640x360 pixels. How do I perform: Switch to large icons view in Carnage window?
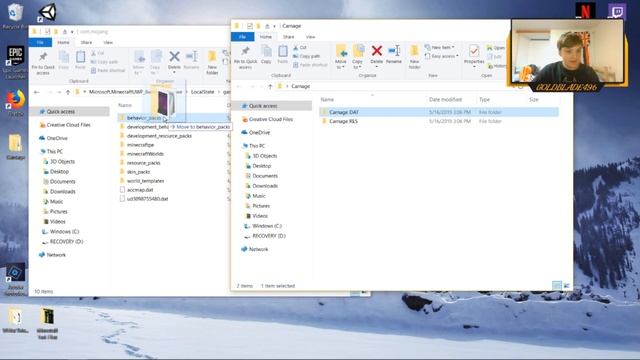(567, 286)
